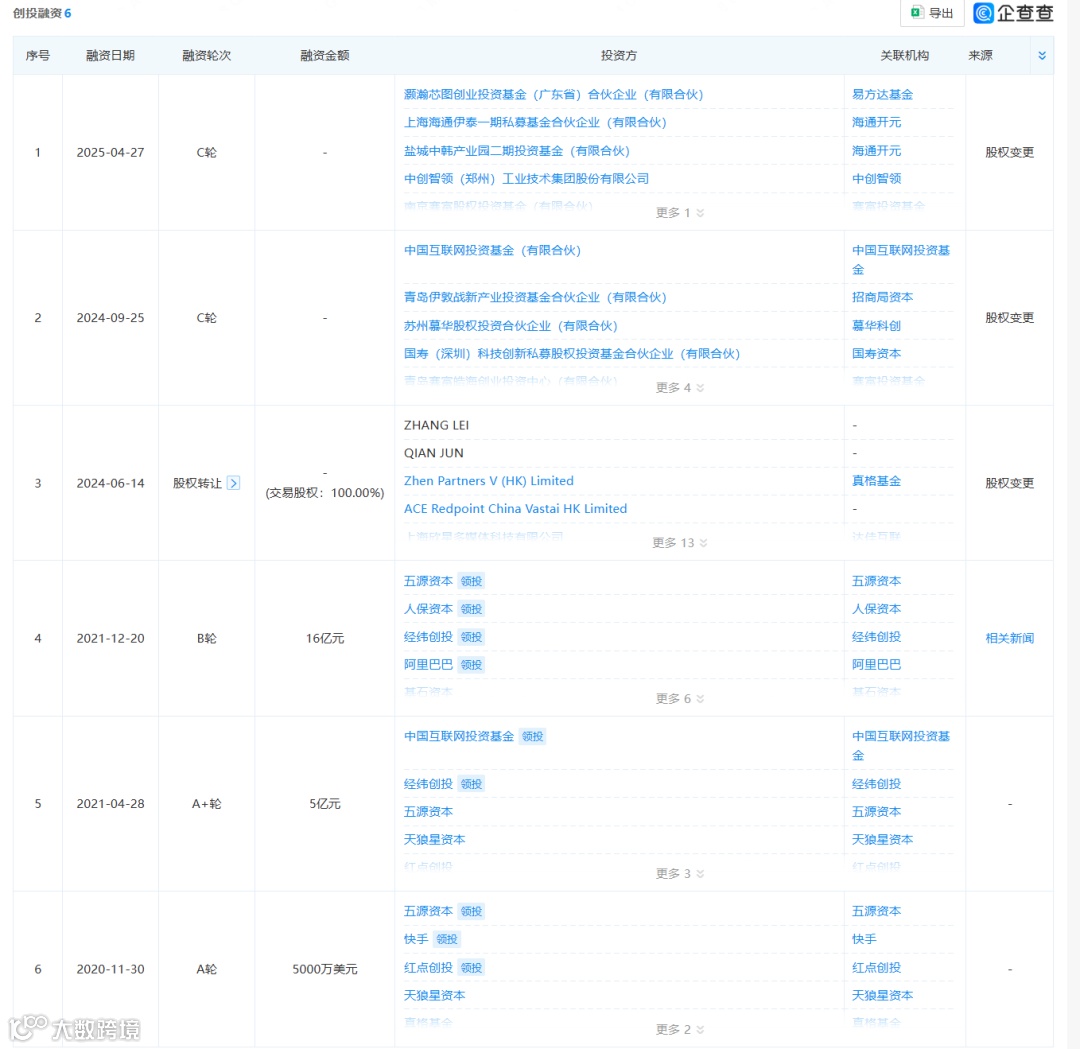Open 红点创投 investor link in A轮 row
The height and width of the screenshot is (1049, 1080).
pos(428,968)
